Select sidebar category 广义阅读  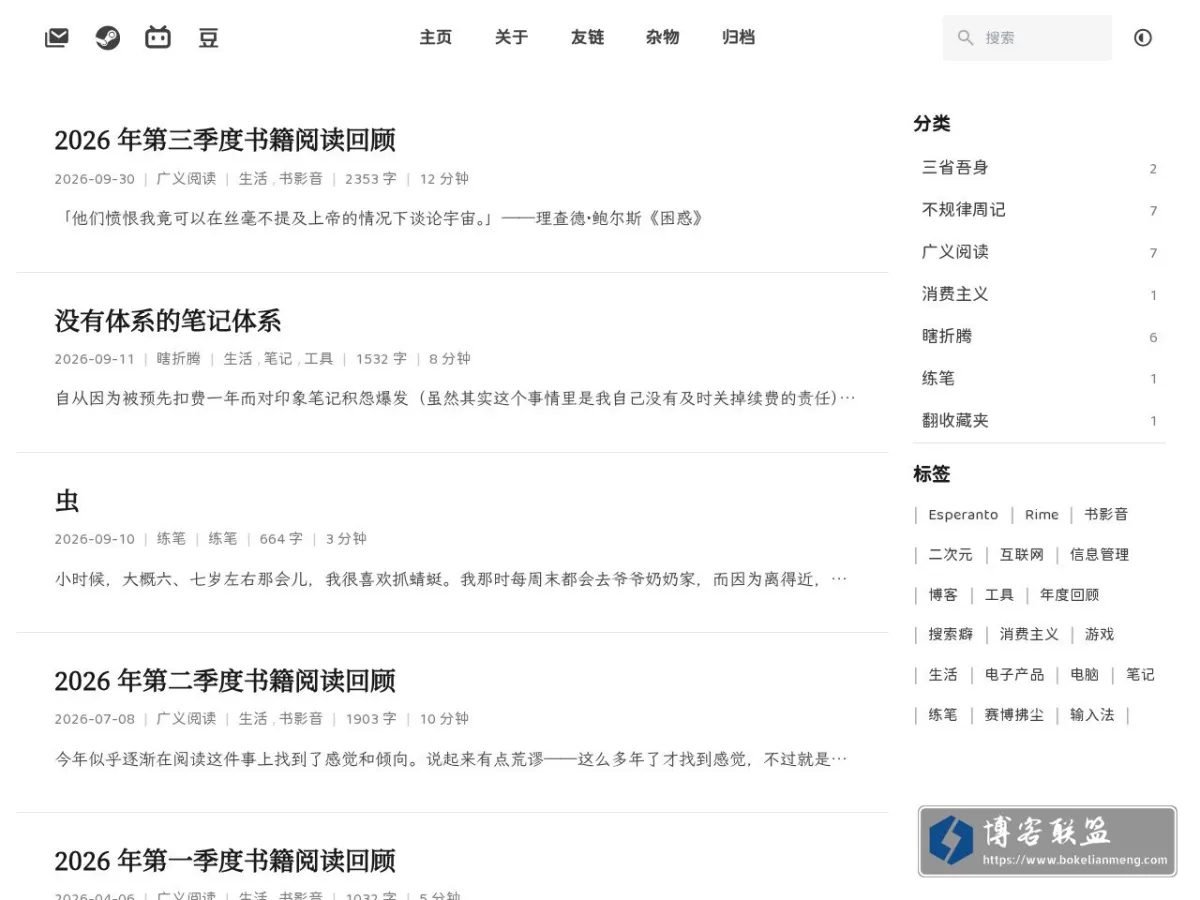[x=1039, y=252]
